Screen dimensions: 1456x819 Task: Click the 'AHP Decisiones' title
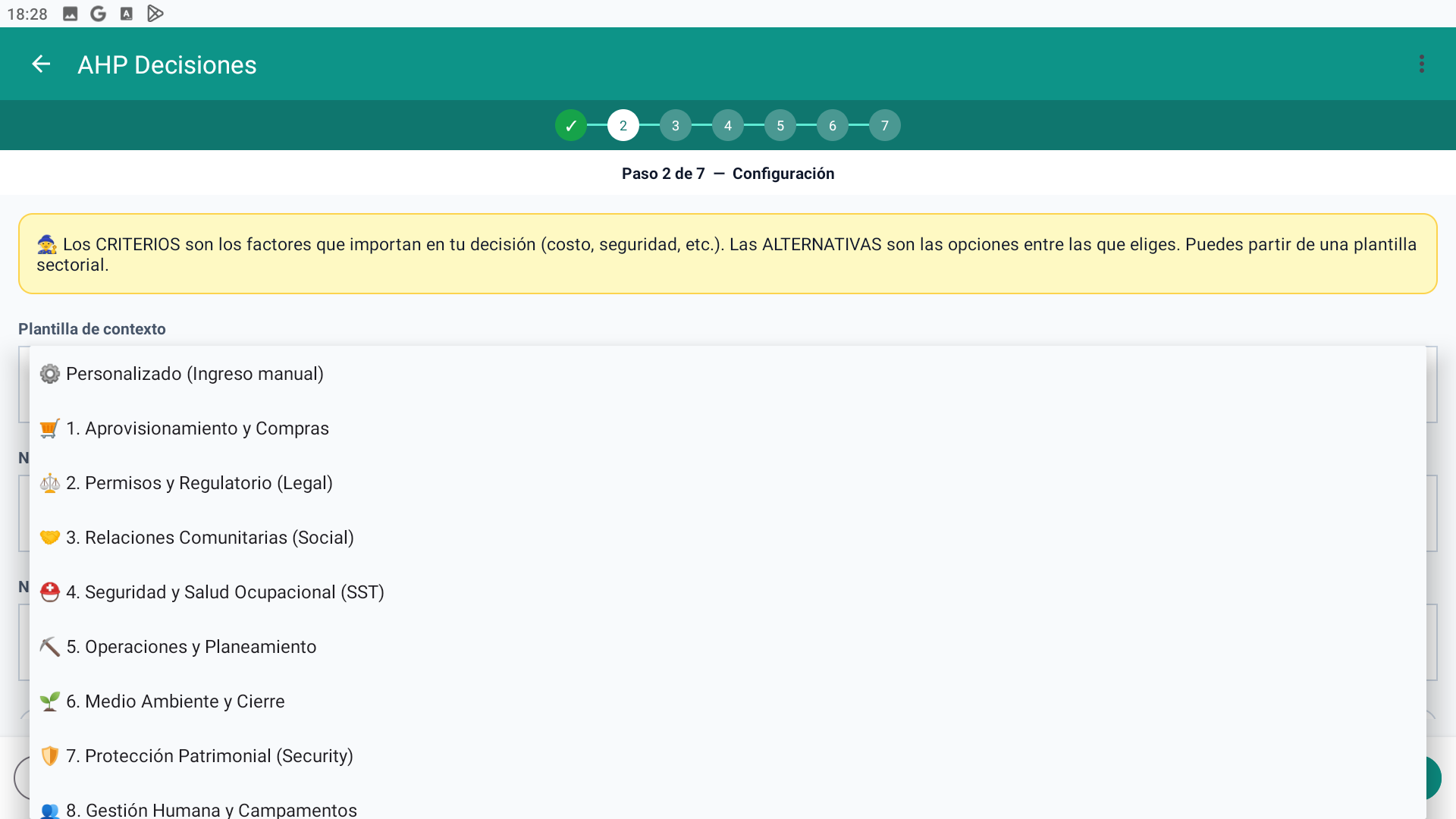[167, 65]
